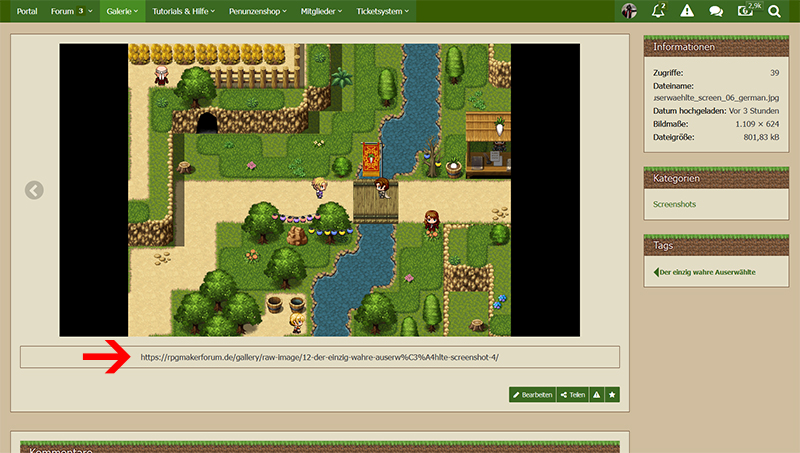Click the money balance icon showing 2,9K

click(x=747, y=10)
